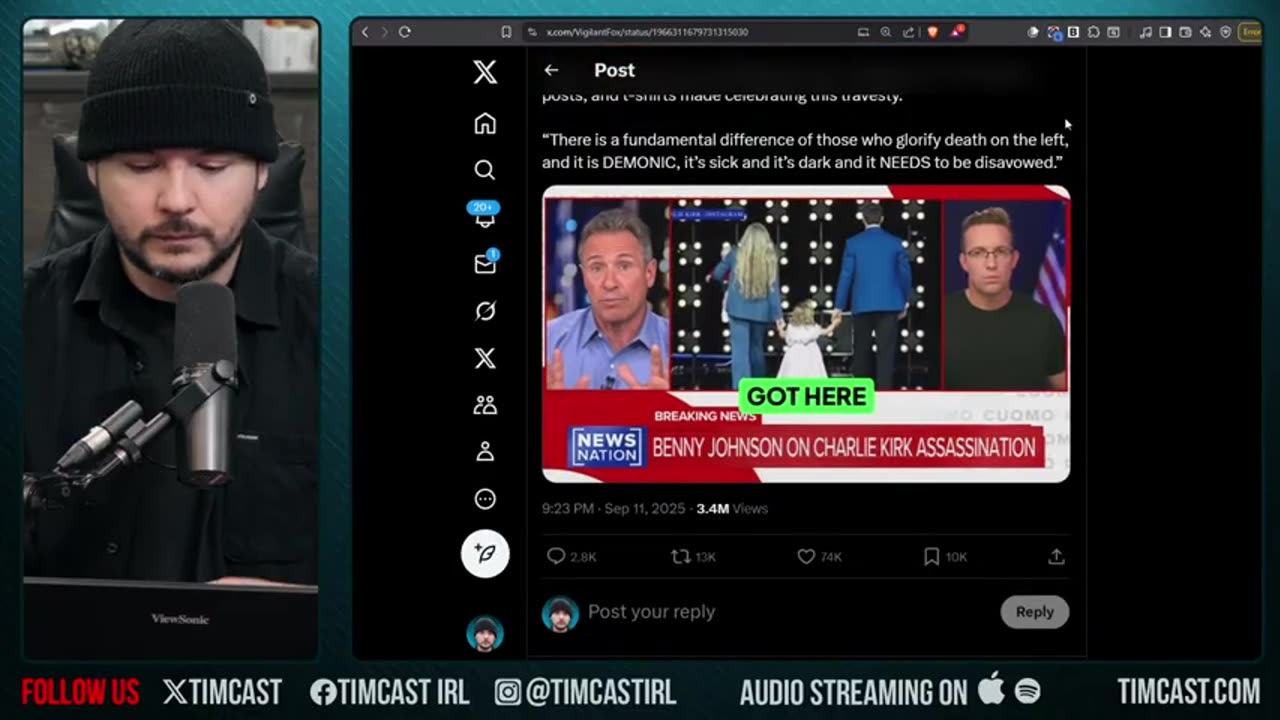Click the zoom magnifier in address bar
1280x720 pixels.
(x=885, y=32)
